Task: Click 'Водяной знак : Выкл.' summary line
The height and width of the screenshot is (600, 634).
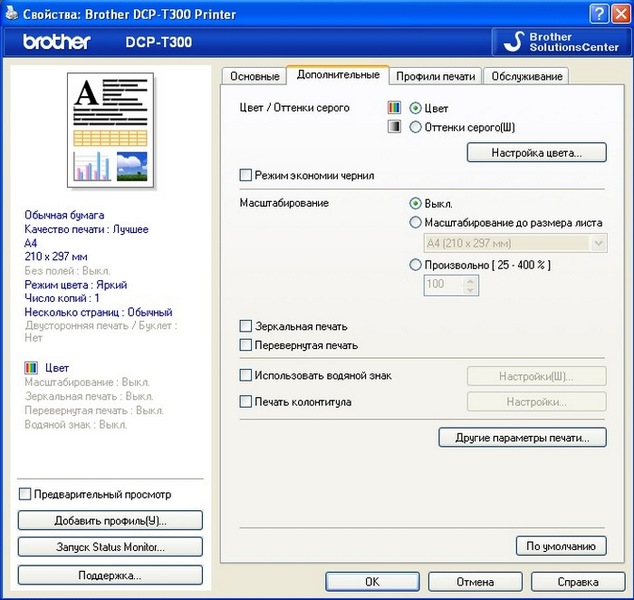Action: click(x=76, y=425)
